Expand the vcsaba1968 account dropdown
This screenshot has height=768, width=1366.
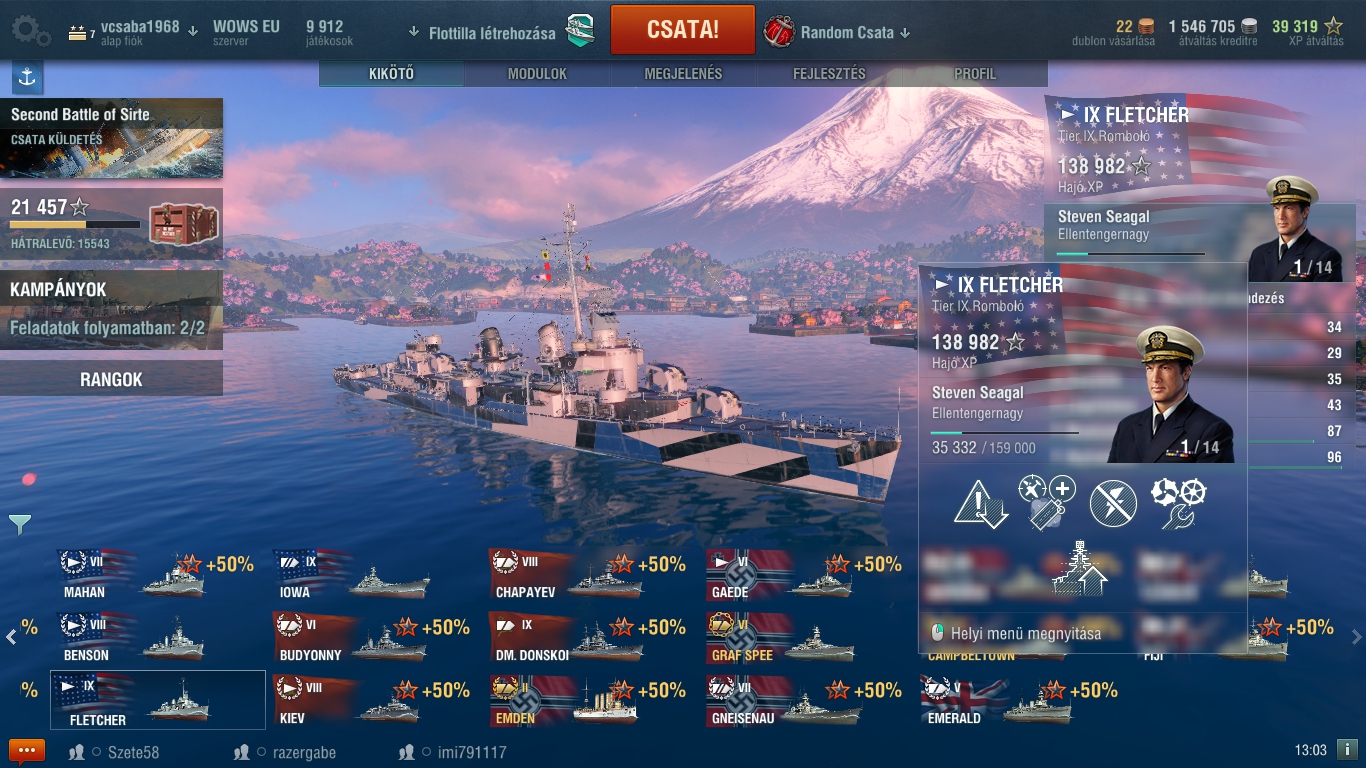click(x=192, y=30)
